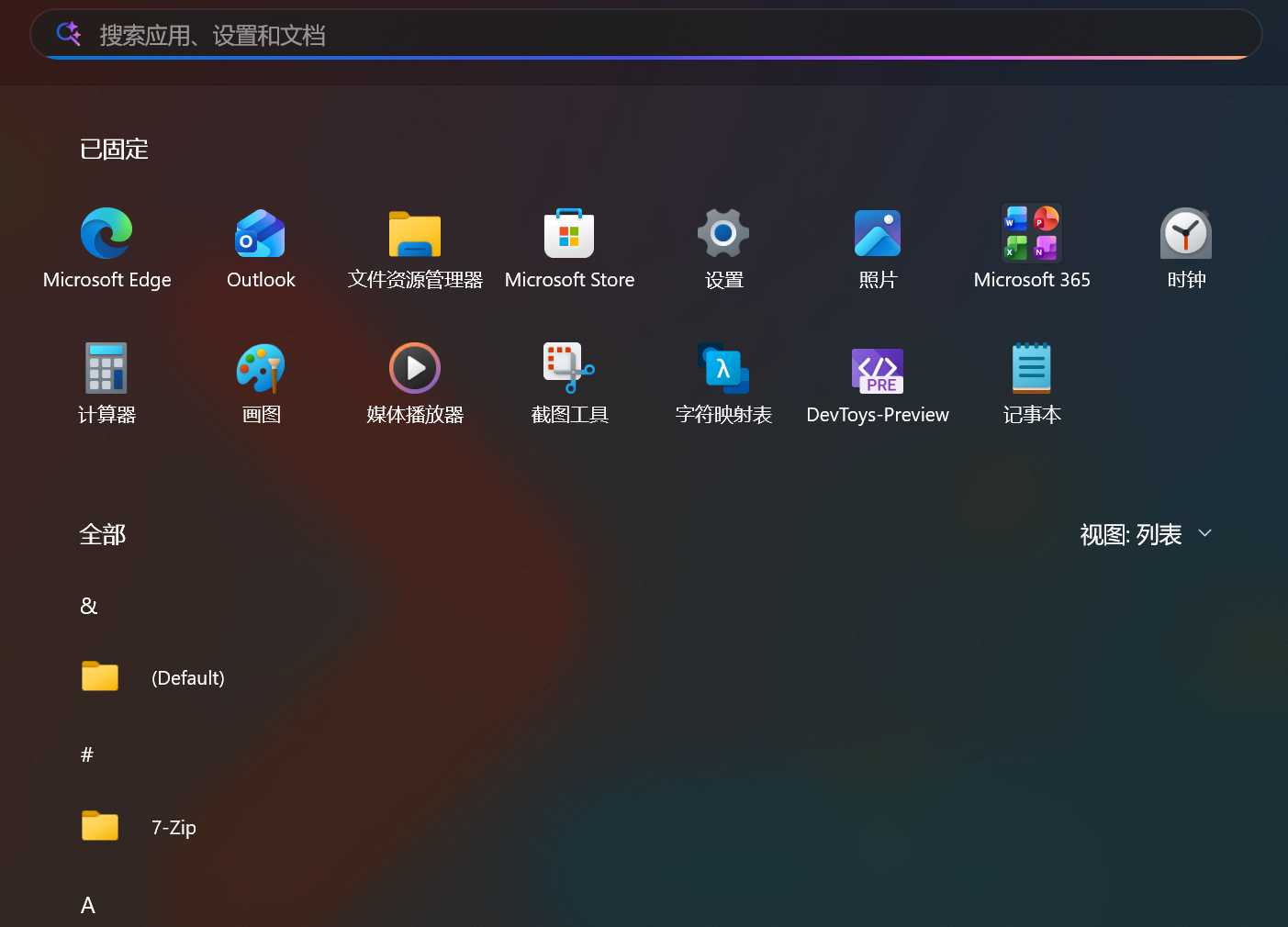Screen dimensions: 1288x927
Task: Jump via the & letter header
Action: pos(89,606)
